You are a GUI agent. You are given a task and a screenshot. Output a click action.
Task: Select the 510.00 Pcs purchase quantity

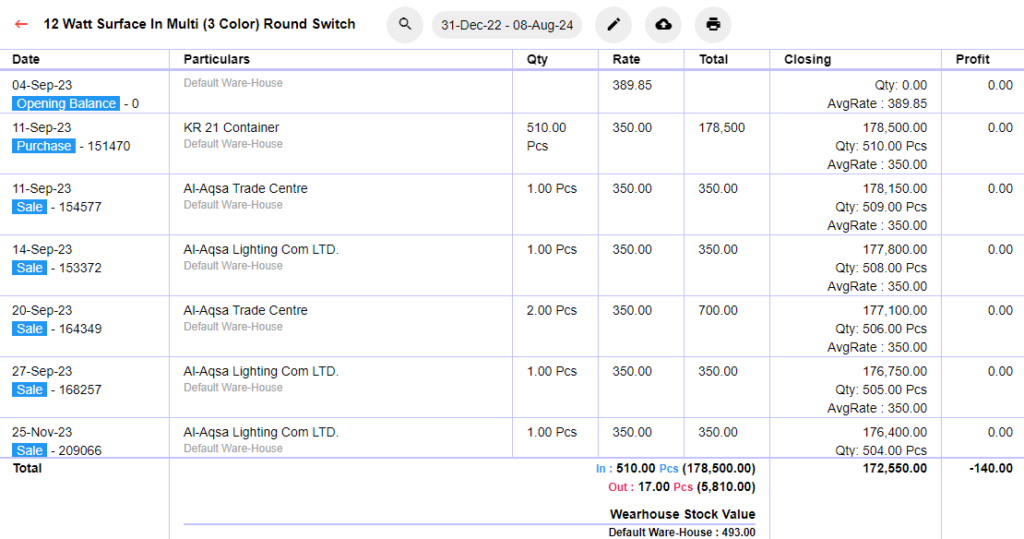pos(547,137)
